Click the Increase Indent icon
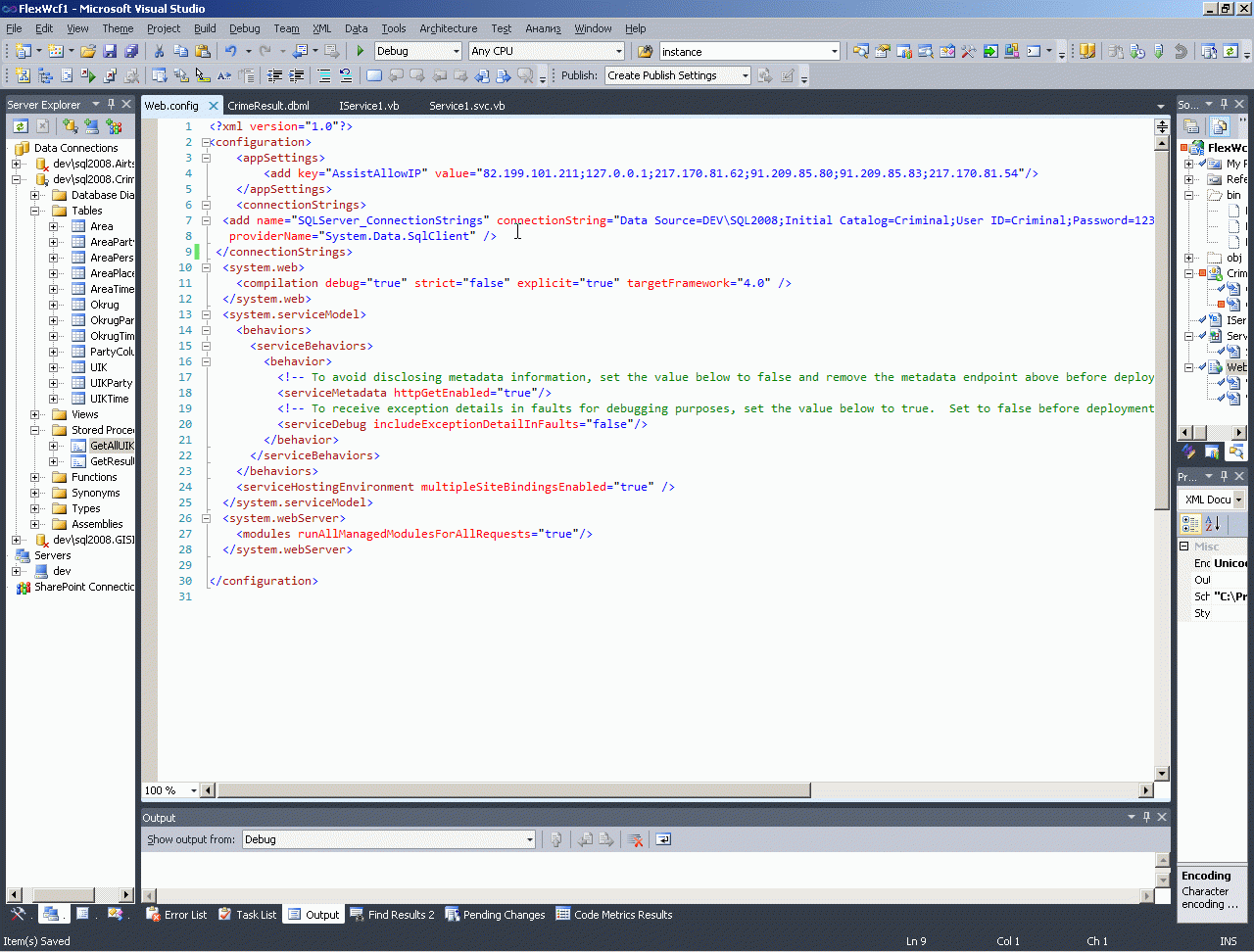1254x952 pixels. [x=297, y=75]
